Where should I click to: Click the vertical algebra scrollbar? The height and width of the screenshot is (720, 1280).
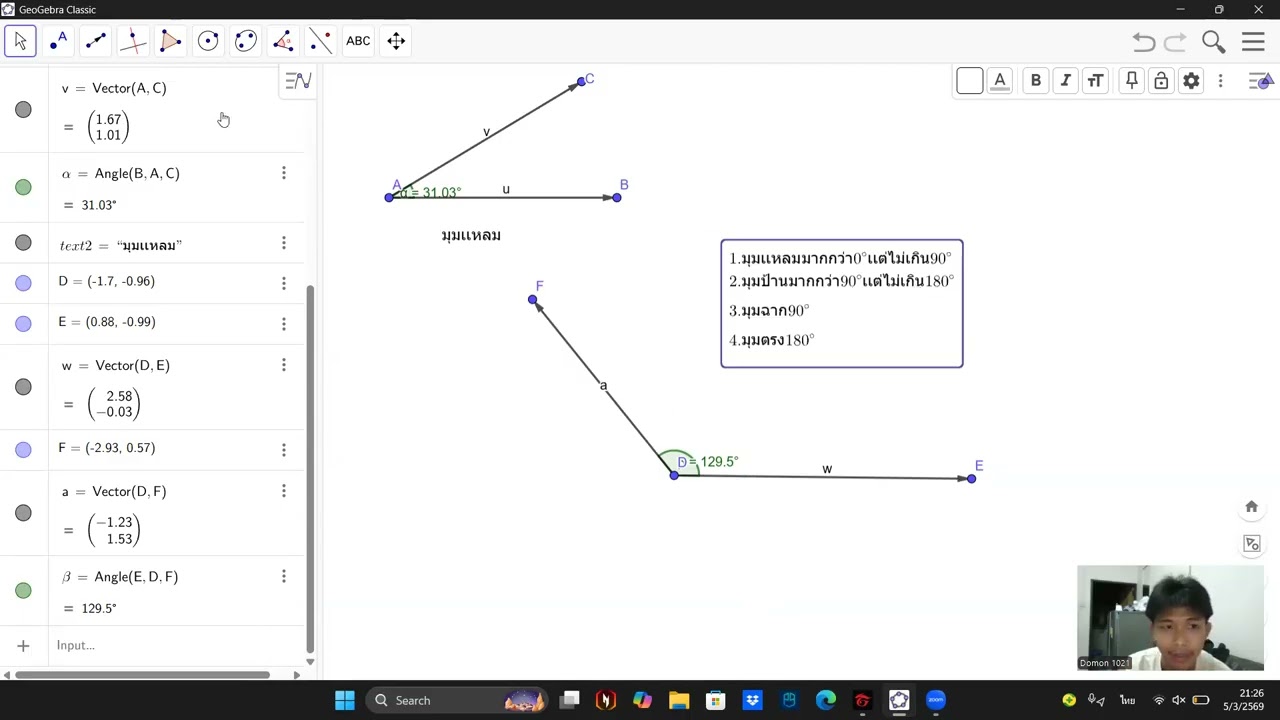click(310, 468)
